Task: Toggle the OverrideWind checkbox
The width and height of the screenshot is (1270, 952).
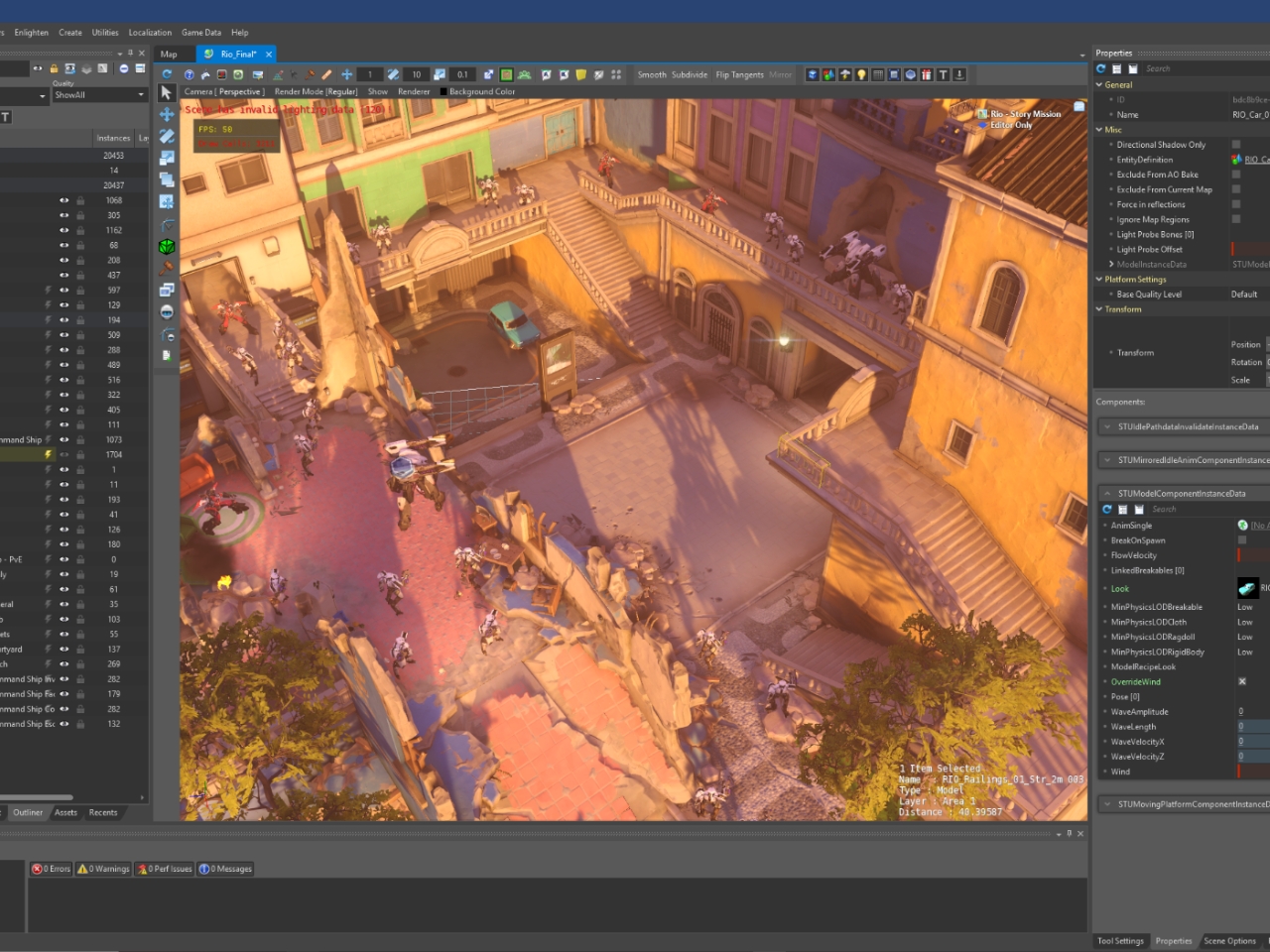Action: (x=1242, y=681)
